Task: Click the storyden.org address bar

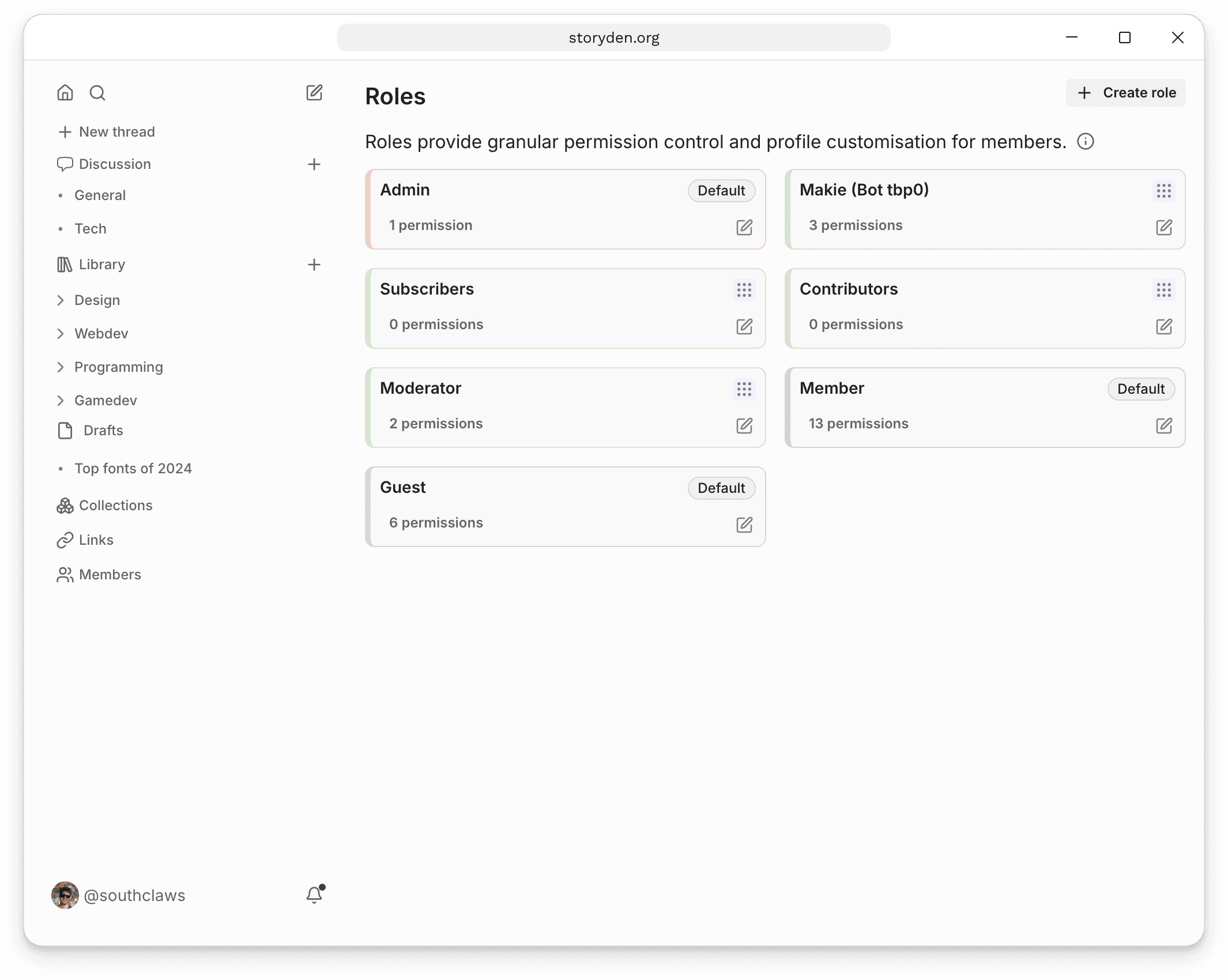Action: 614,37
